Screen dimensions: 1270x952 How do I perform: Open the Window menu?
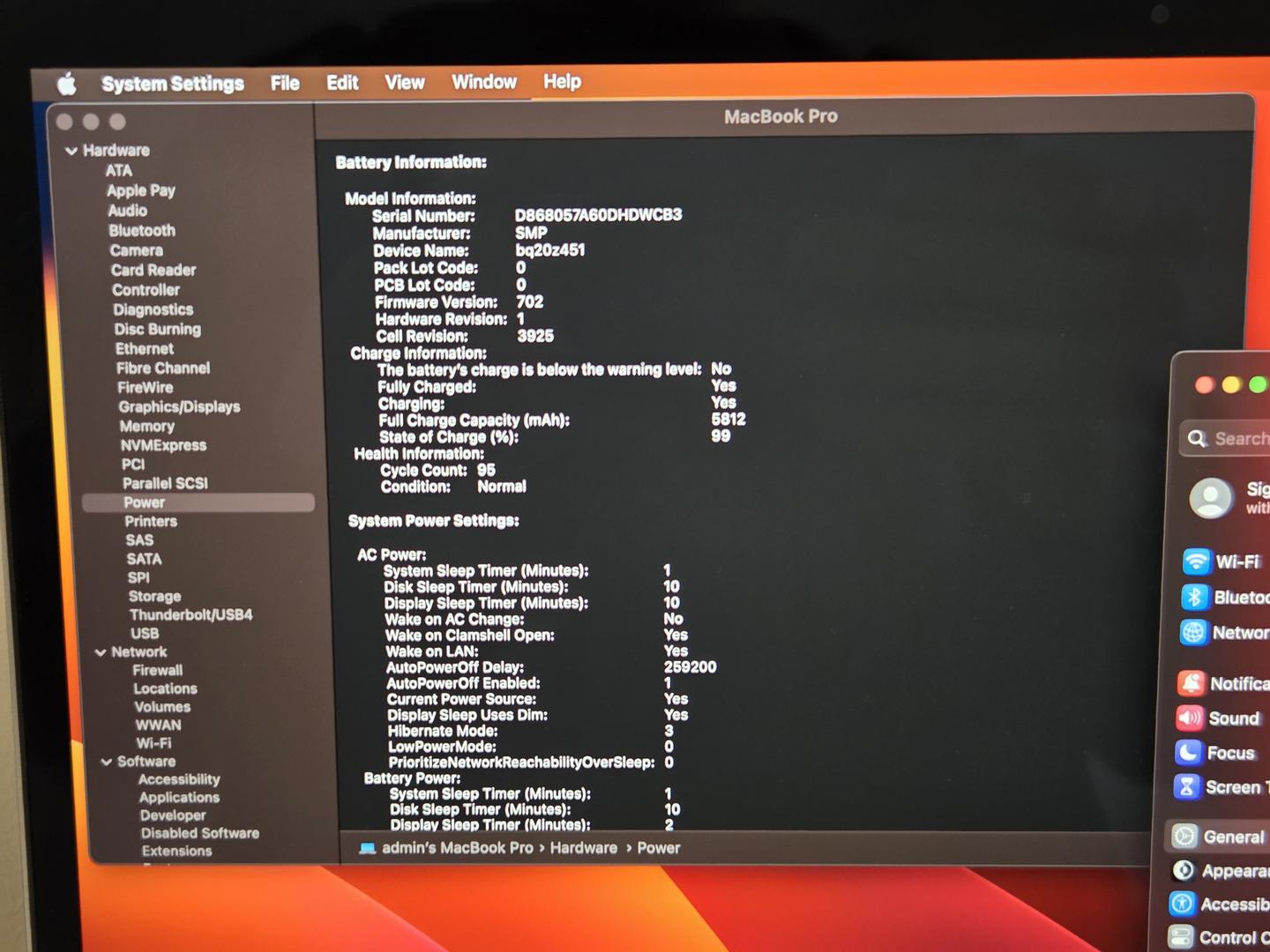click(x=483, y=82)
